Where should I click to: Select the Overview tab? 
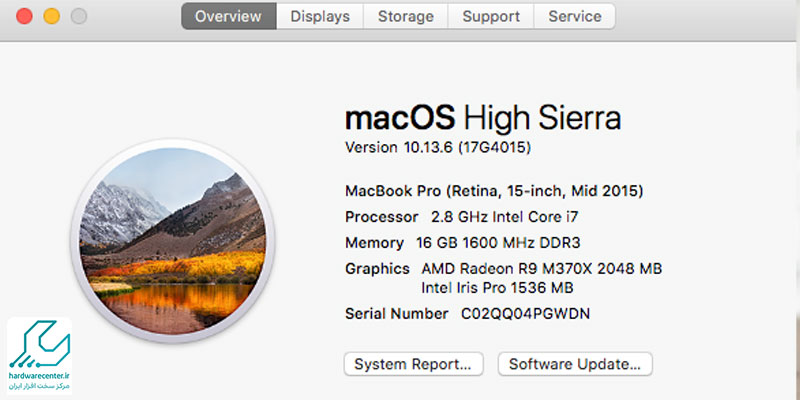tap(229, 17)
